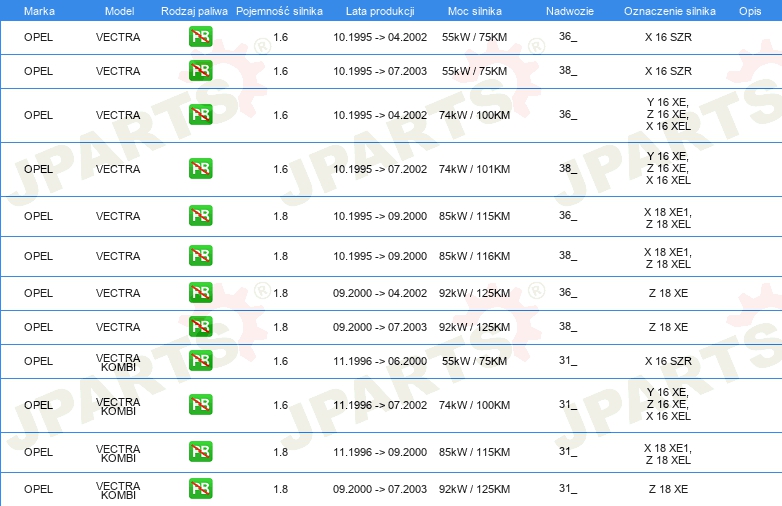Click the Lata produkcji column header
This screenshot has height=506, width=782.
(x=380, y=11)
